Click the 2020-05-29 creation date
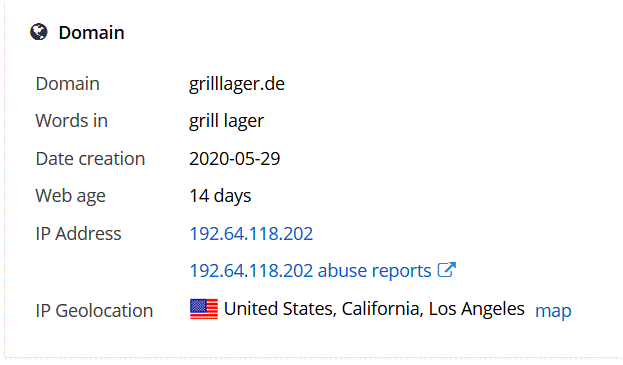This screenshot has width=623, height=365. 234,159
